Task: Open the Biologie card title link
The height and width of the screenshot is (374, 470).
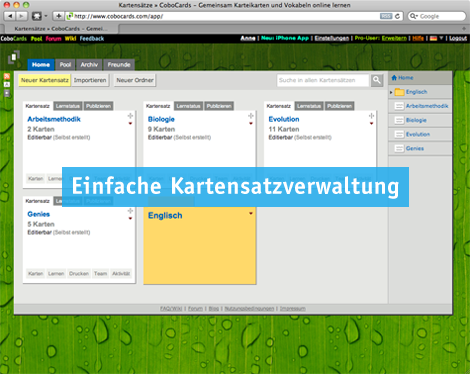Action: coord(161,119)
